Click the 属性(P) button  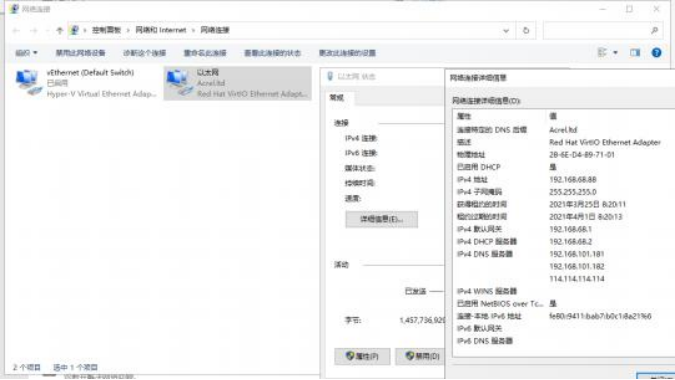click(362, 356)
